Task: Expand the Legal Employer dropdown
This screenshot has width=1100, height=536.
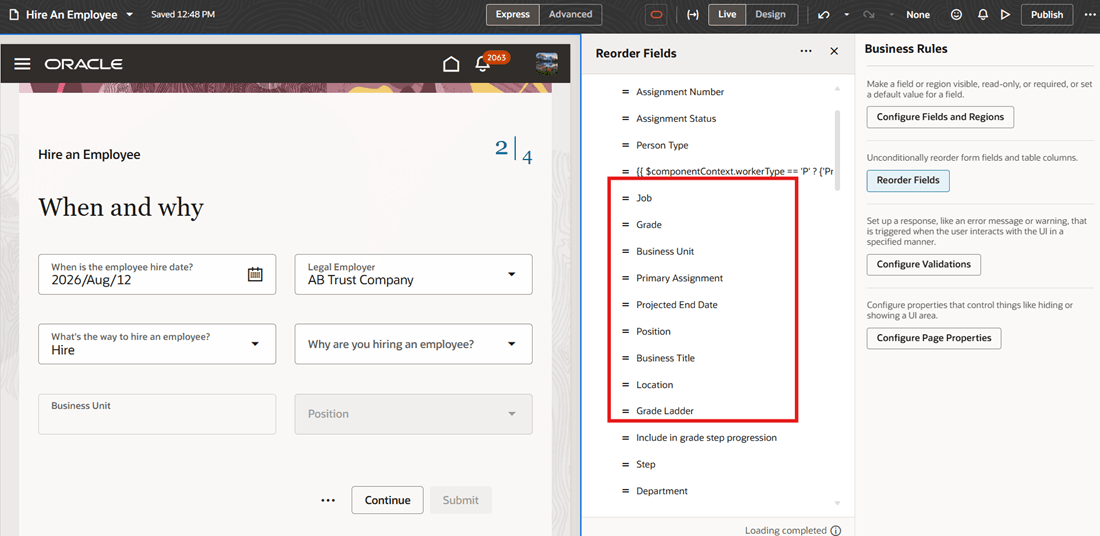Action: [511, 274]
